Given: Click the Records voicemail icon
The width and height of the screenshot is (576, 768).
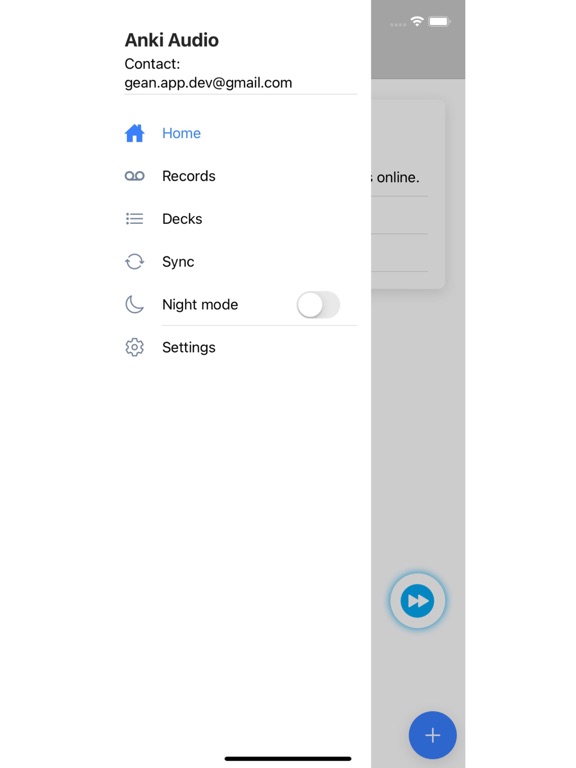Looking at the screenshot, I should tap(134, 176).
